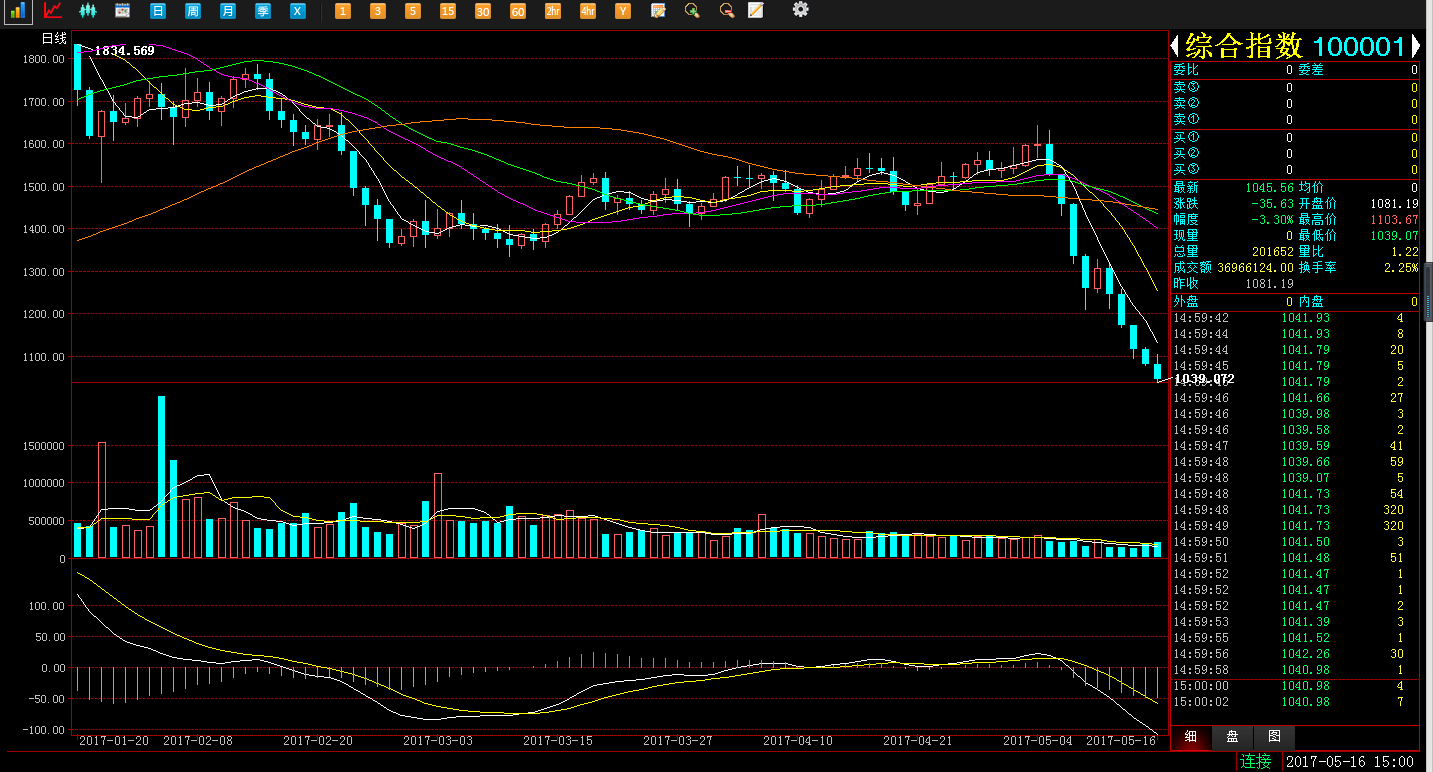The image size is (1433, 772).
Task: Click the highest price 1103.67
Action: pos(1394,219)
